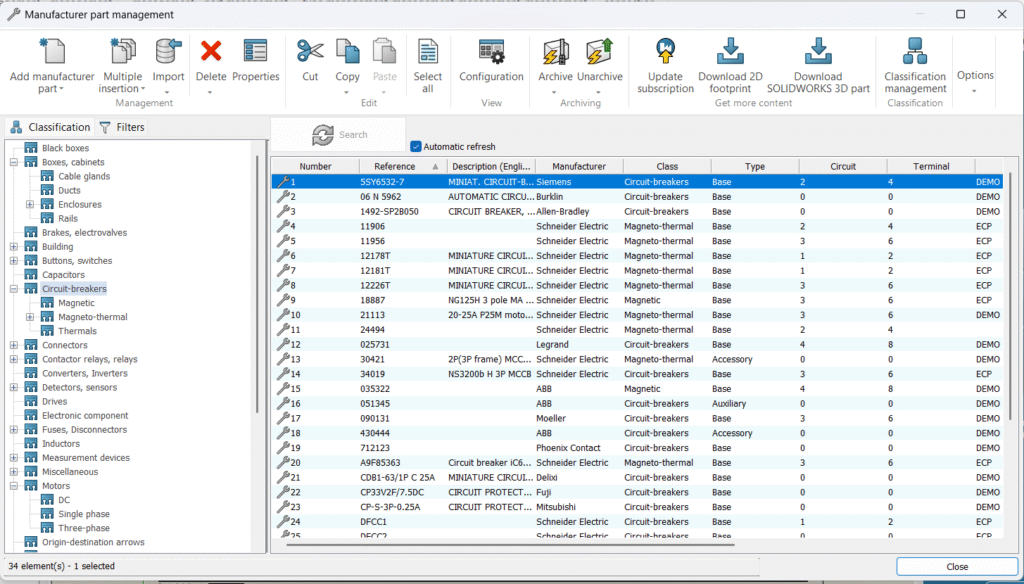Click the Import icon in the toolbar
This screenshot has width=1024, height=584.
[168, 53]
